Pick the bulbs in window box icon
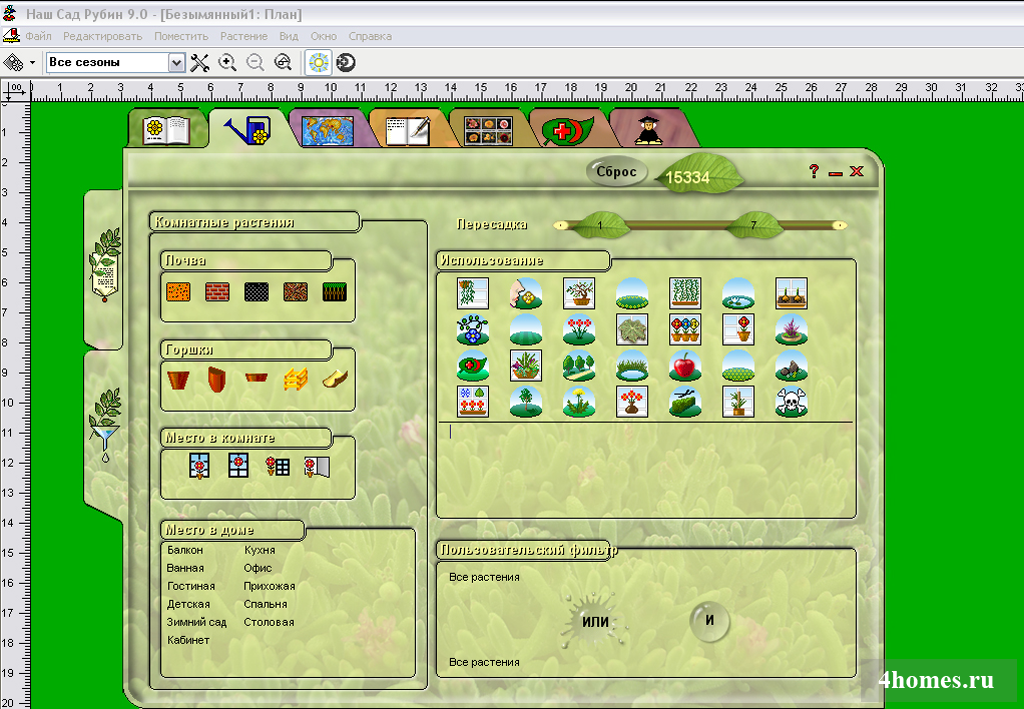 click(792, 293)
